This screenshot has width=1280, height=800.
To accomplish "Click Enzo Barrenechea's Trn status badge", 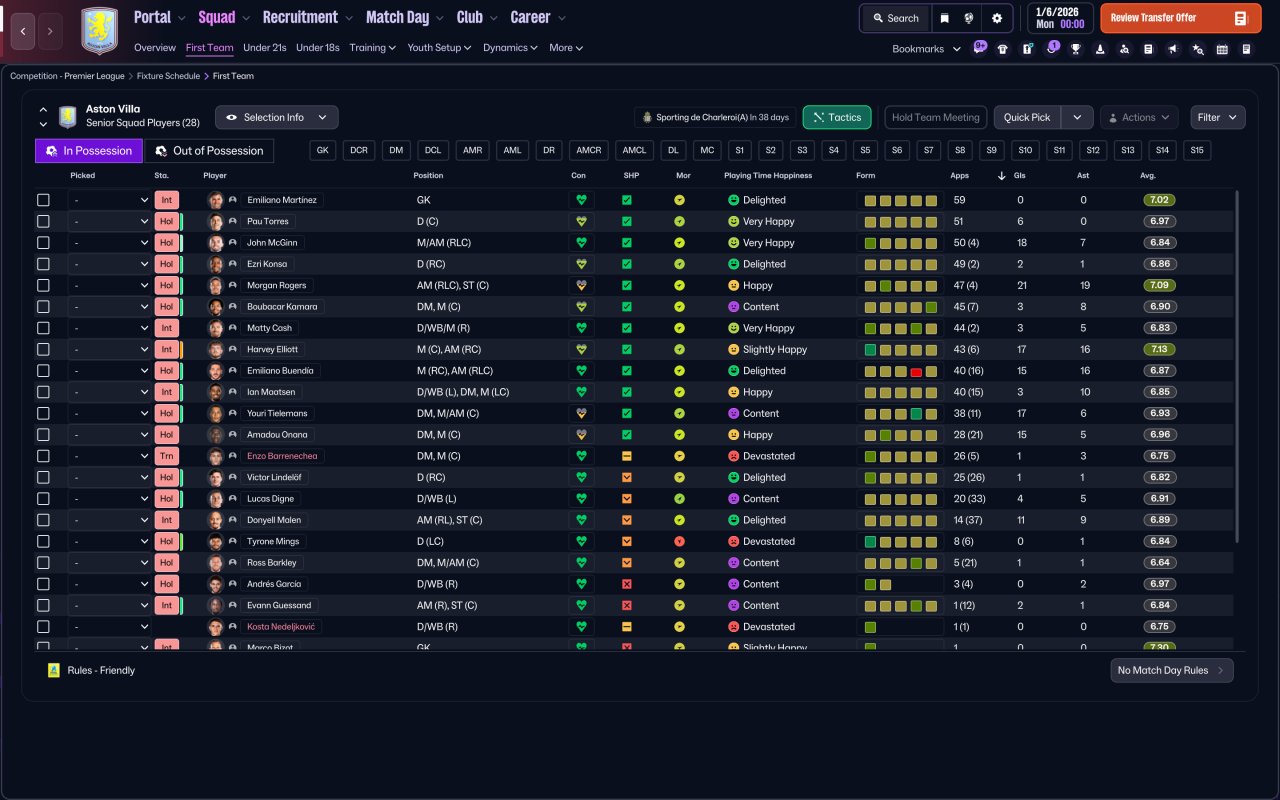I will (x=167, y=456).
